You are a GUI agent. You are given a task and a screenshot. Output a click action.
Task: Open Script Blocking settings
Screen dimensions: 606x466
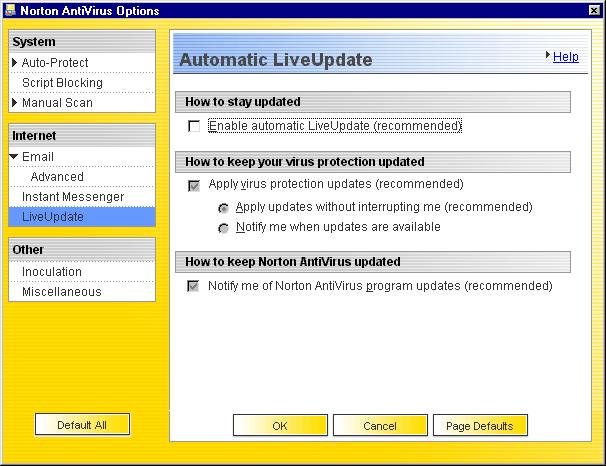click(x=62, y=83)
